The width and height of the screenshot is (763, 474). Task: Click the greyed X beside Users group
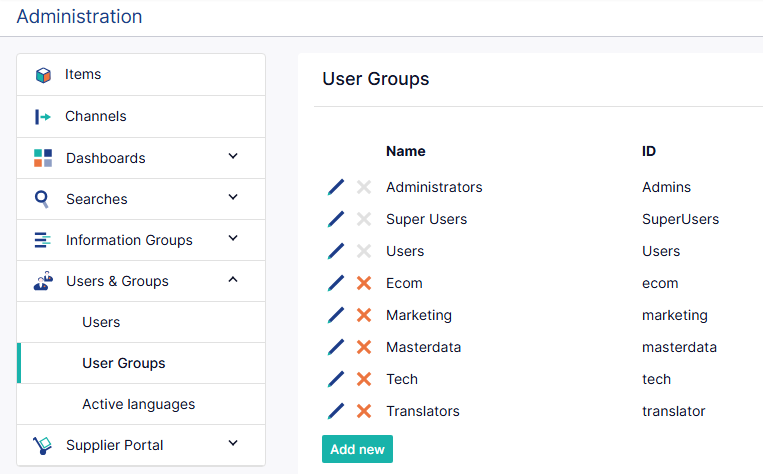[x=364, y=251]
